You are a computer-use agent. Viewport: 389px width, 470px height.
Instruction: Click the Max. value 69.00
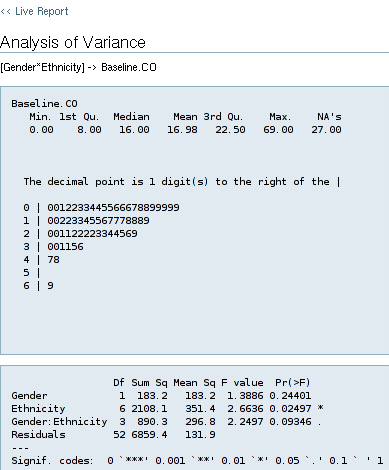[x=278, y=130]
